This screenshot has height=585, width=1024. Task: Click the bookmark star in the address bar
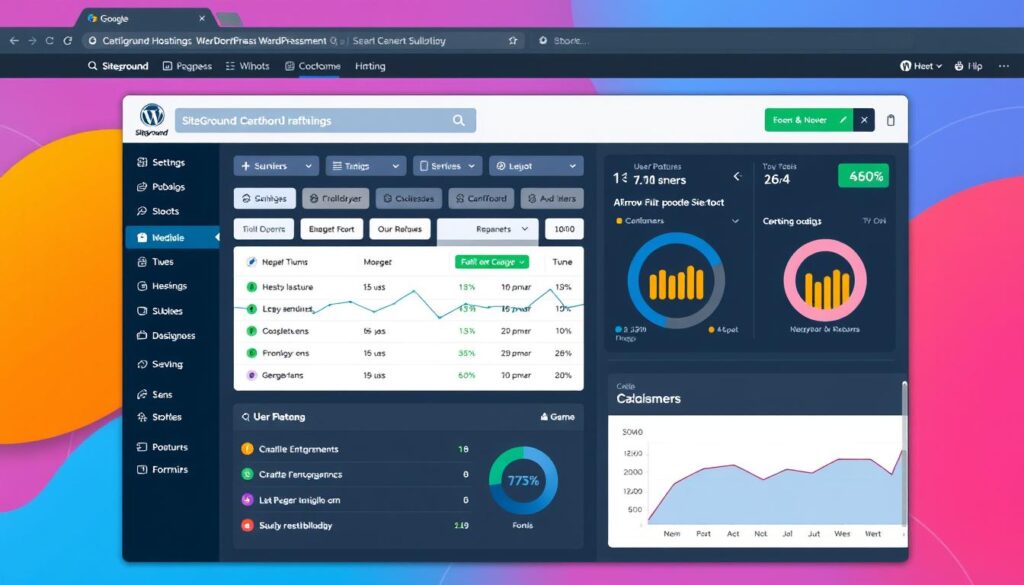tap(512, 41)
